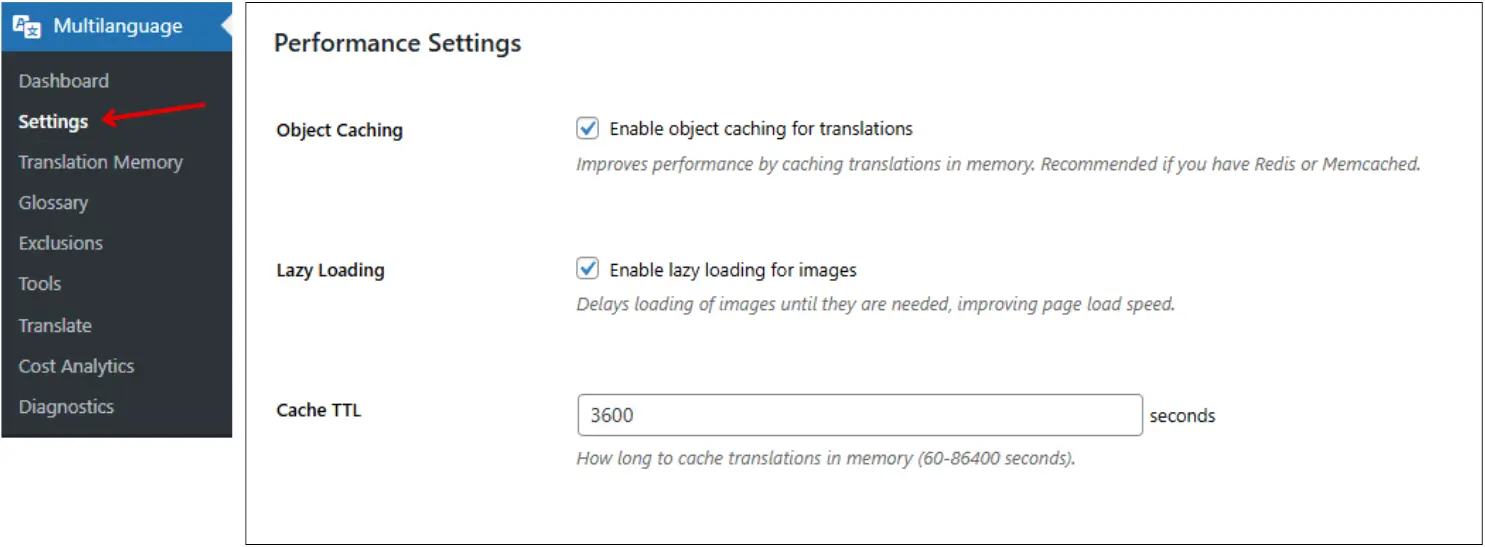This screenshot has width=1485, height=547.
Task: Disable the lazy loading checkbox
Action: coord(587,269)
